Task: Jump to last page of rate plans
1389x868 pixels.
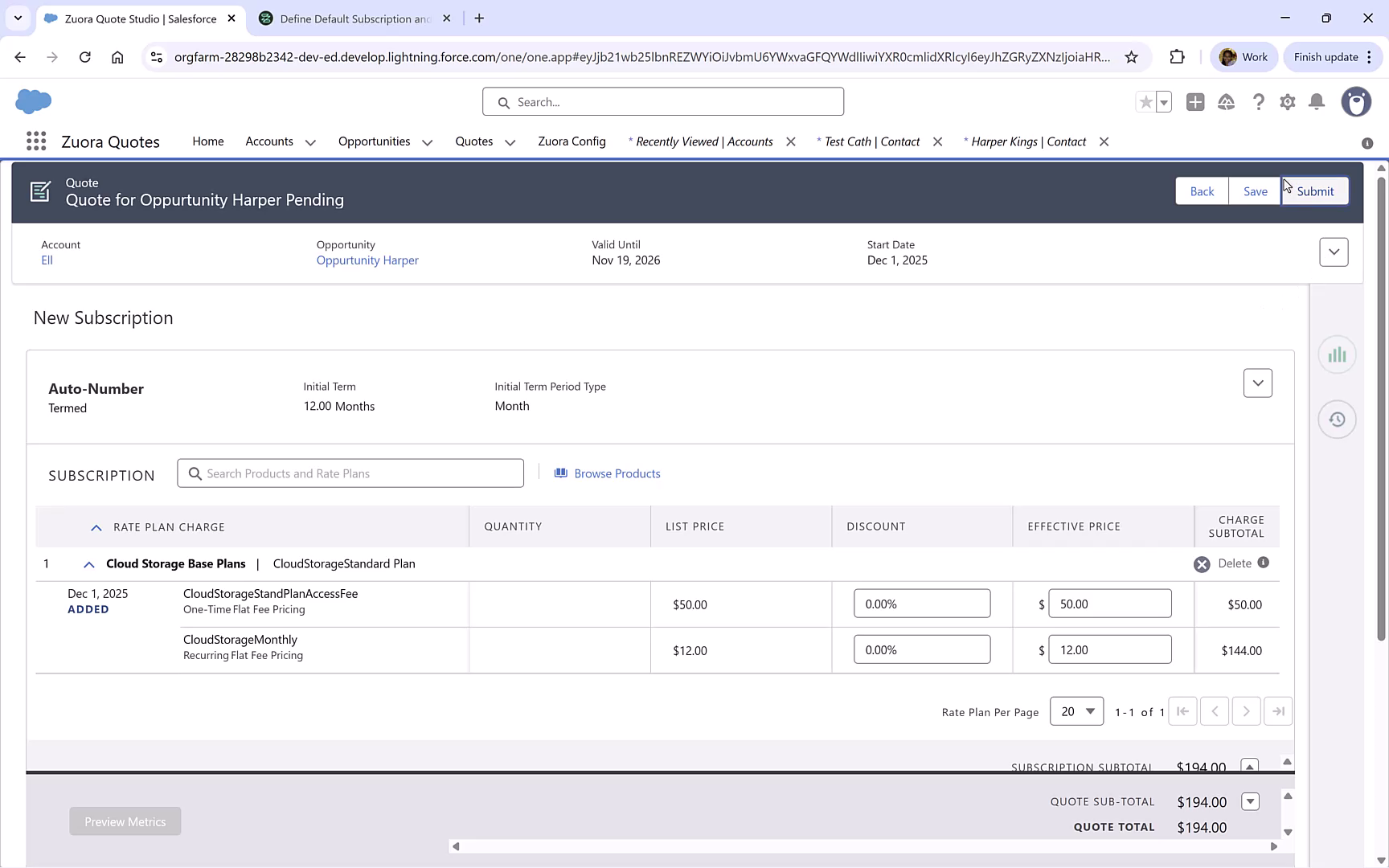Action: (x=1278, y=711)
